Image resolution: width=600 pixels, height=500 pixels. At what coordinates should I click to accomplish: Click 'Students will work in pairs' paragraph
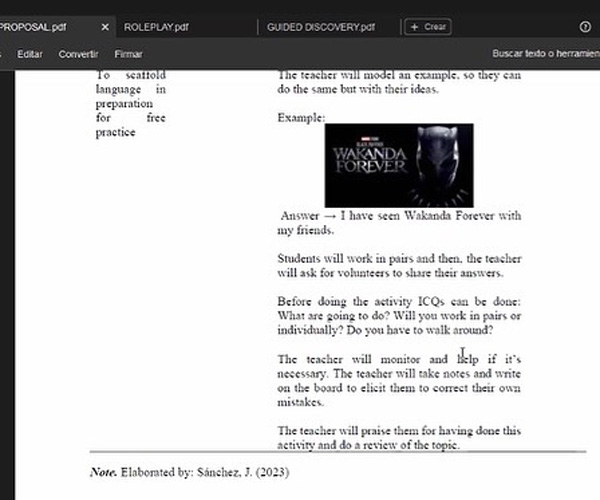(399, 265)
